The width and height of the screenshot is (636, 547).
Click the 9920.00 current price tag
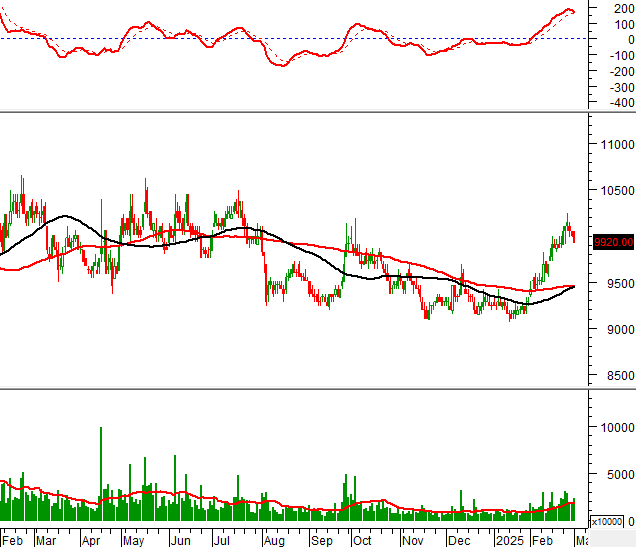click(613, 242)
